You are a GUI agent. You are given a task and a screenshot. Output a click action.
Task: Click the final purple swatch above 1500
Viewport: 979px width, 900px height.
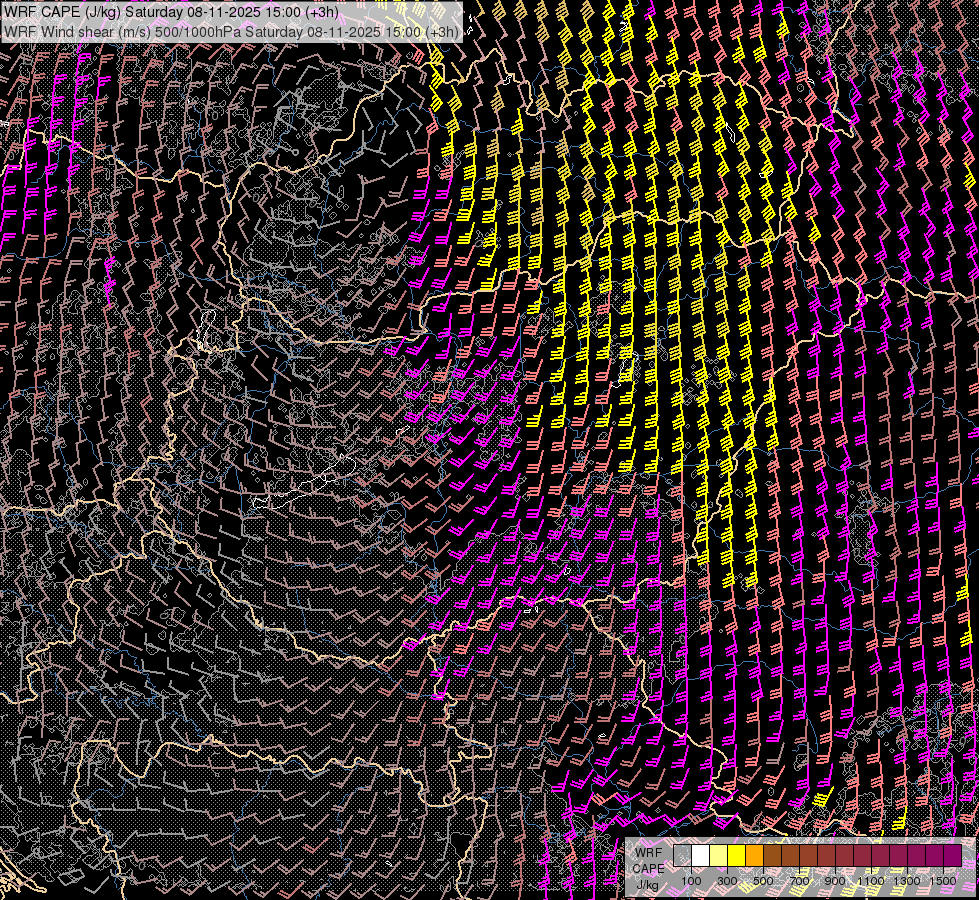click(x=953, y=855)
